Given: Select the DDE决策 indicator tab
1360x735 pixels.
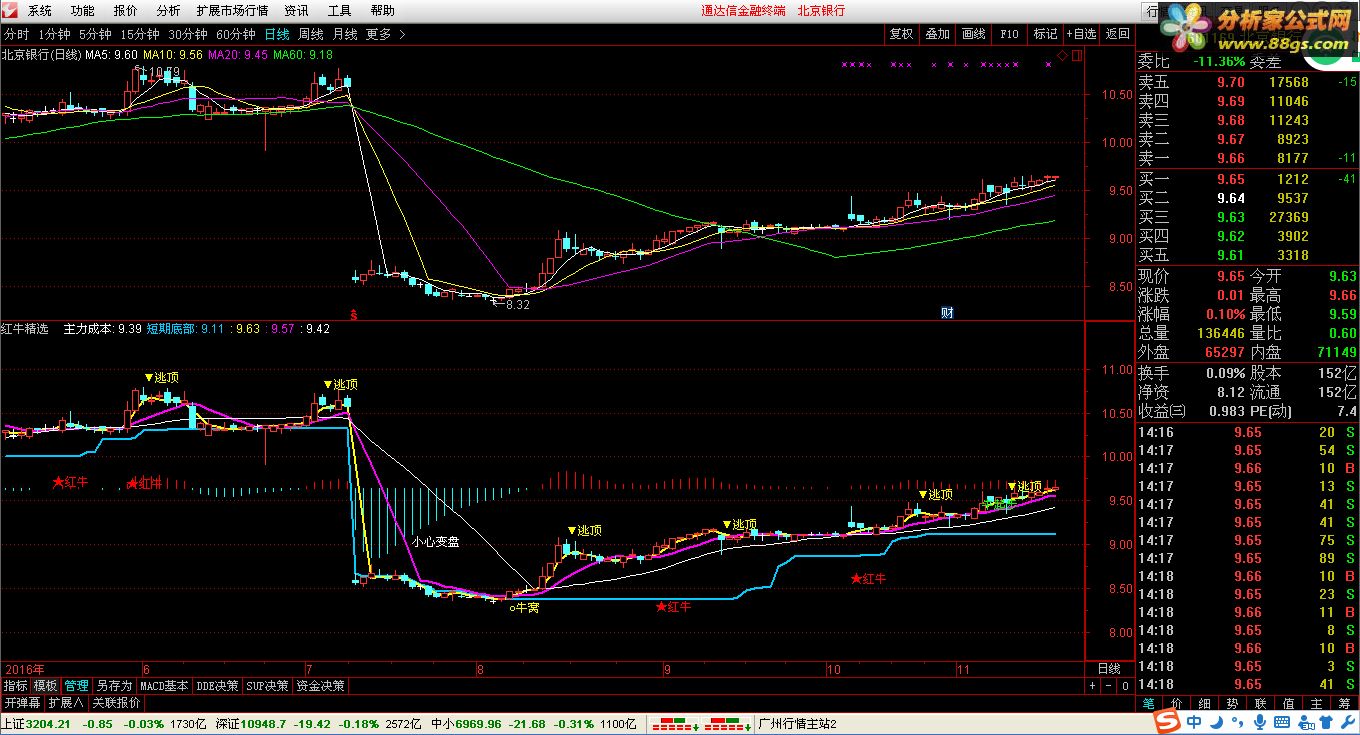Looking at the screenshot, I should pos(217,686).
